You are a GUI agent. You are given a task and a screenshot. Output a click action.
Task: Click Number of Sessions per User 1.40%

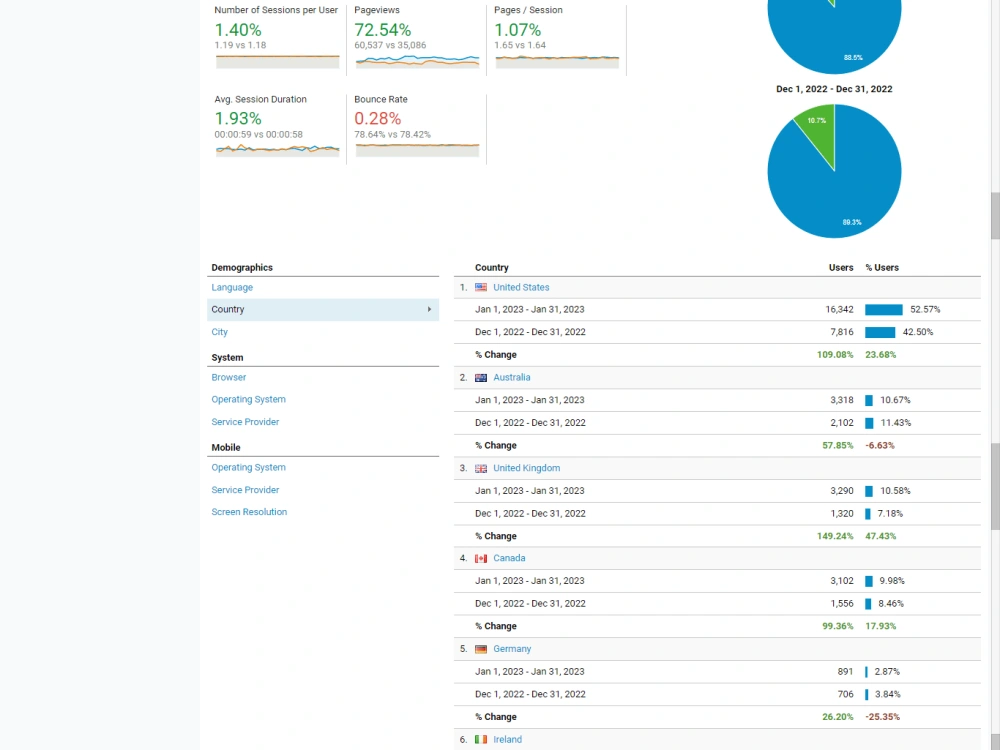(238, 30)
